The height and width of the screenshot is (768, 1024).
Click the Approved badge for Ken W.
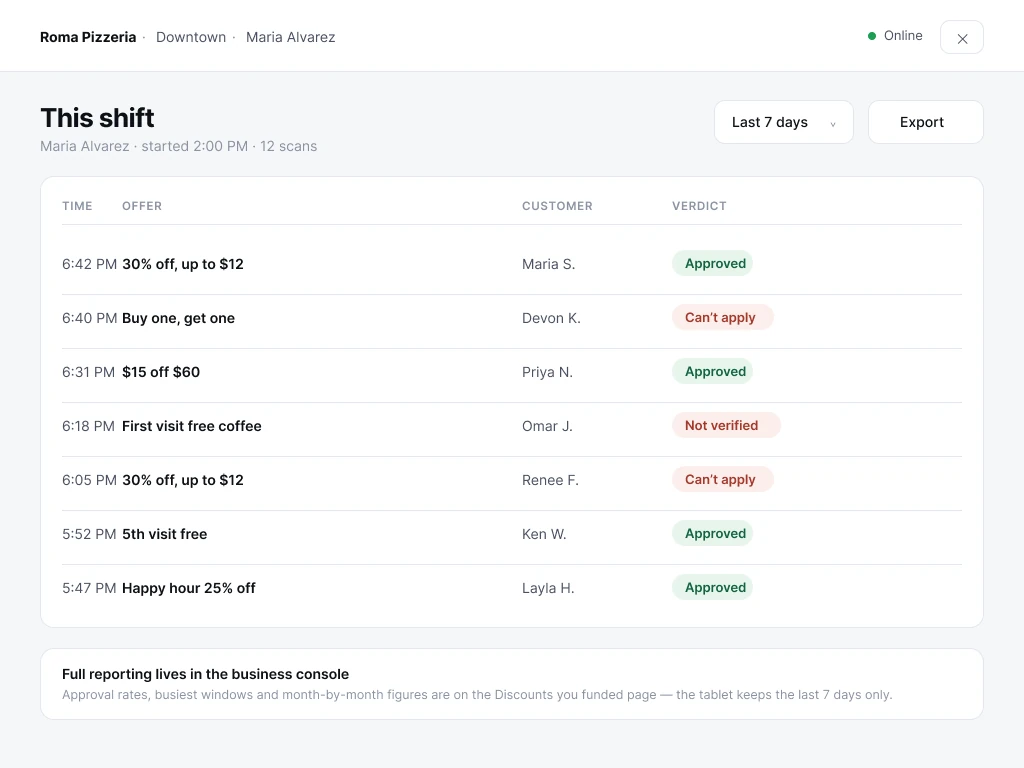pos(712,534)
